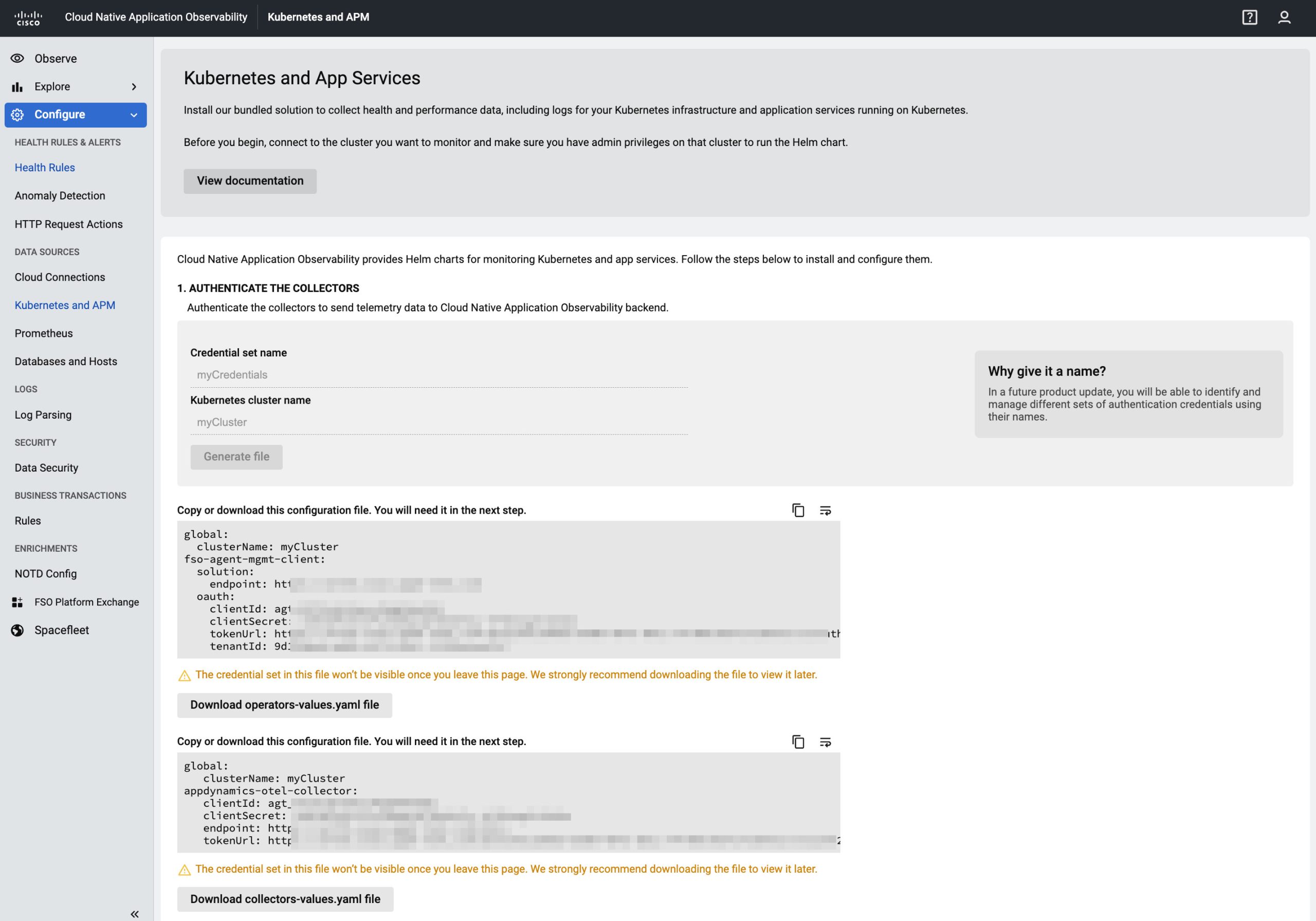
Task: Switch to Kubernetes and APM in the top bar
Action: (319, 17)
